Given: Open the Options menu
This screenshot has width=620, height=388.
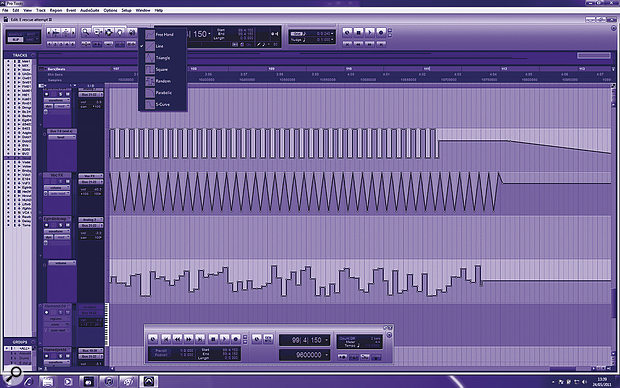Looking at the screenshot, I should [x=110, y=10].
